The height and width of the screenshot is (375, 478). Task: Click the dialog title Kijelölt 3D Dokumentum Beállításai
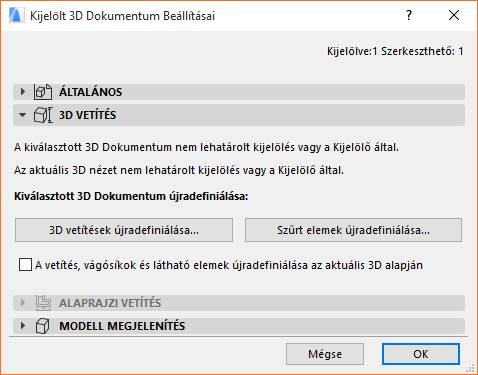coord(122,16)
